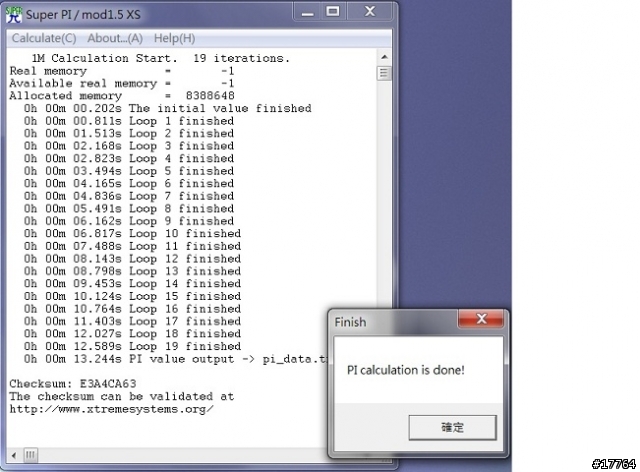Click the 'Loop 15 finished' line
The image size is (640, 472).
(x=132, y=296)
